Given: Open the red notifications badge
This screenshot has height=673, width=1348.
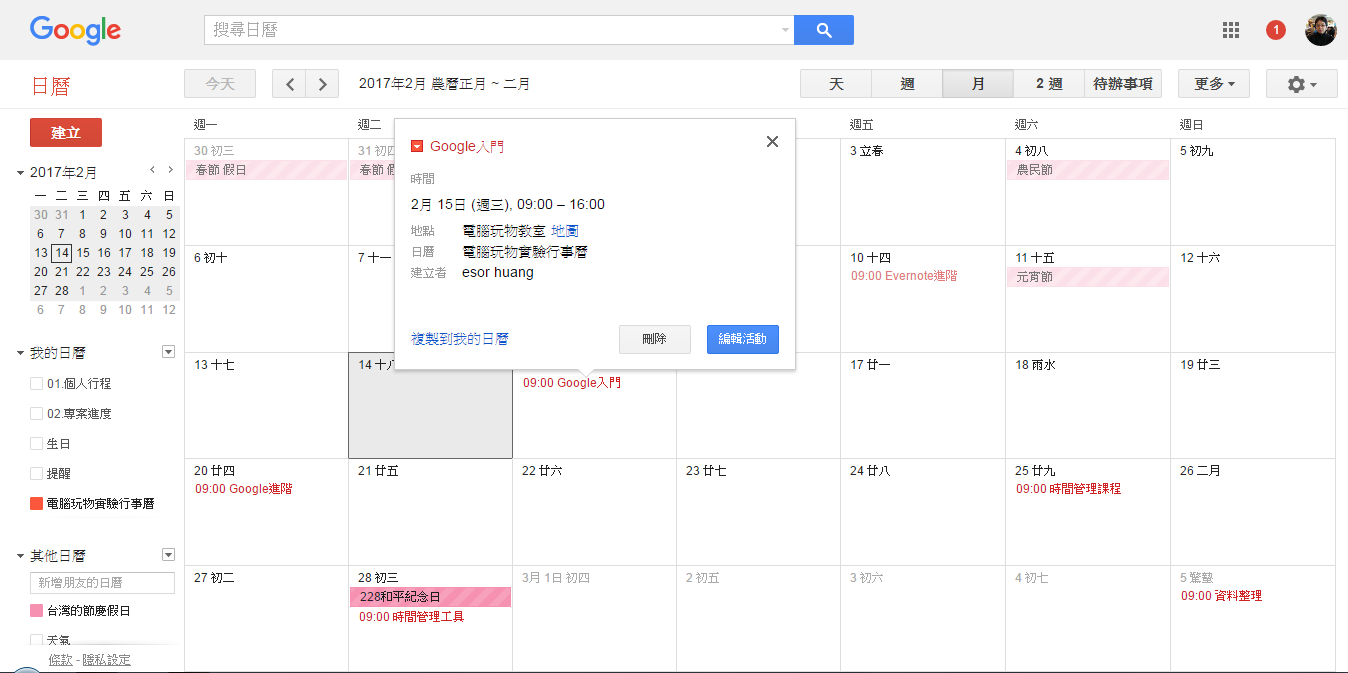Looking at the screenshot, I should [1276, 30].
